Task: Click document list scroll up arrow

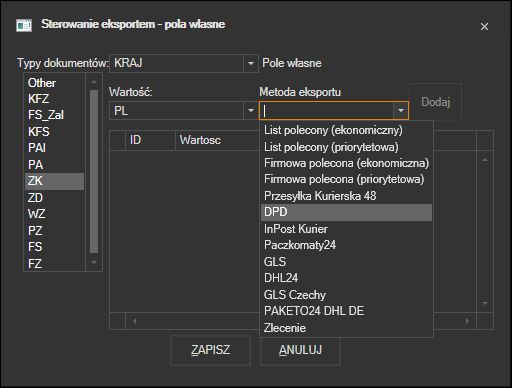Action: 94,81
